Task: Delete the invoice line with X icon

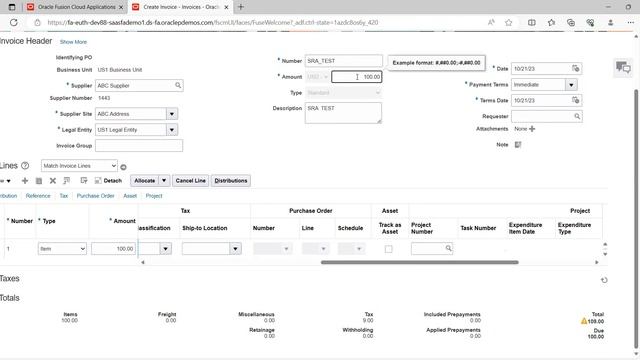Action: point(53,180)
